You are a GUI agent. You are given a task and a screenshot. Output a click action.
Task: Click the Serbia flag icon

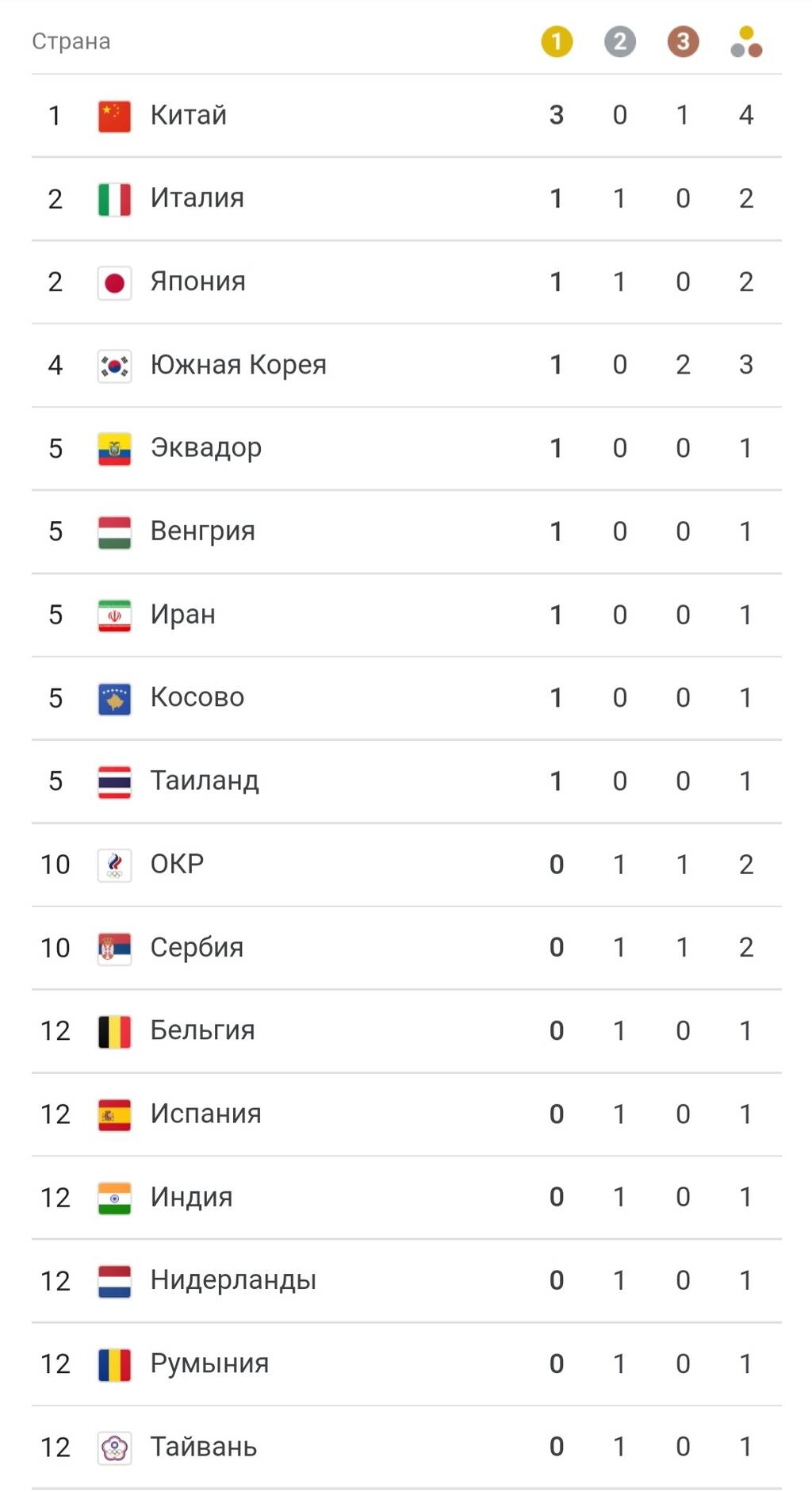pyautogui.click(x=114, y=949)
